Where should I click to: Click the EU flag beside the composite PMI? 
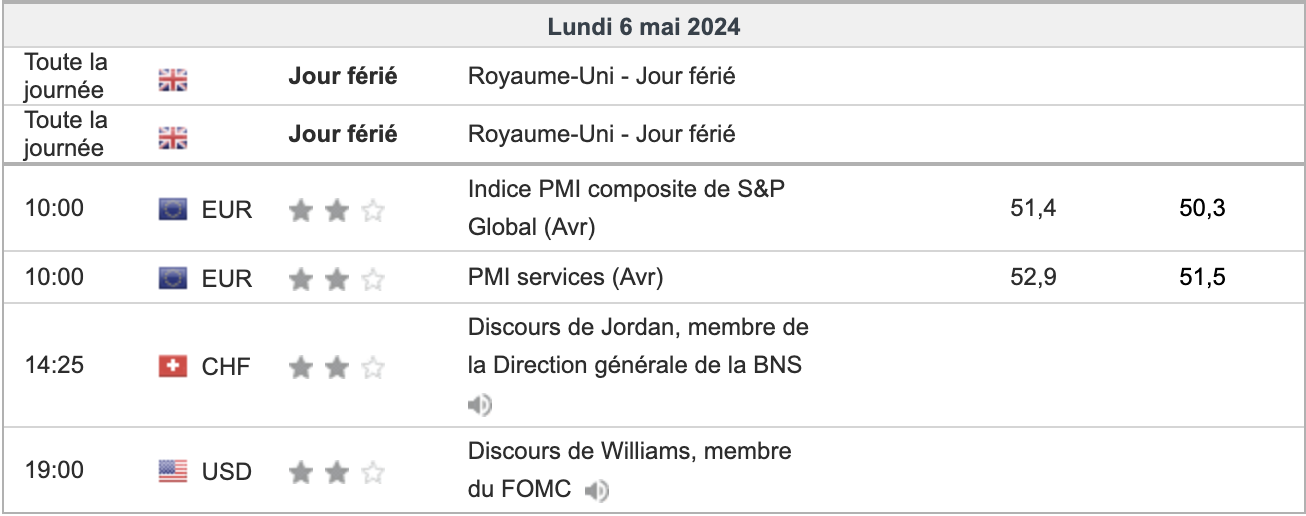[x=173, y=209]
